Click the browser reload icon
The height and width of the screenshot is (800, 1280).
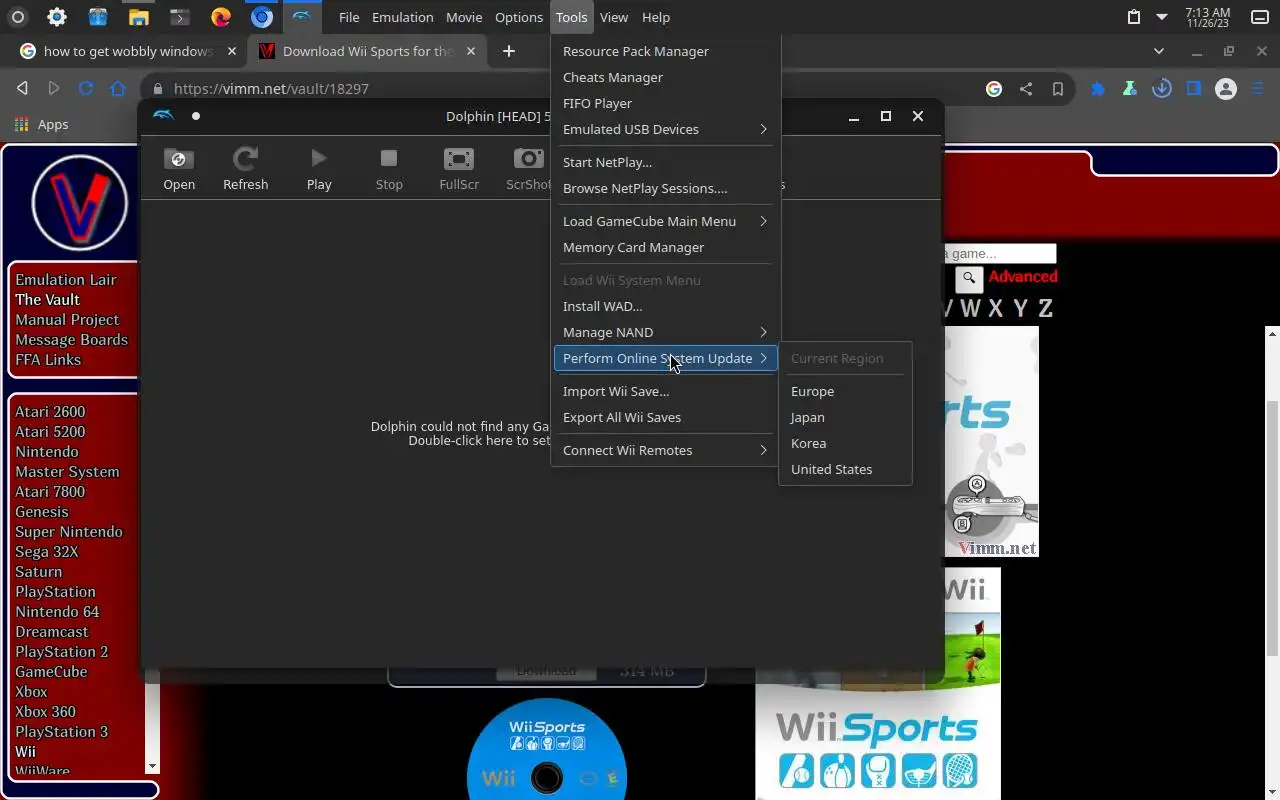pyautogui.click(x=86, y=88)
